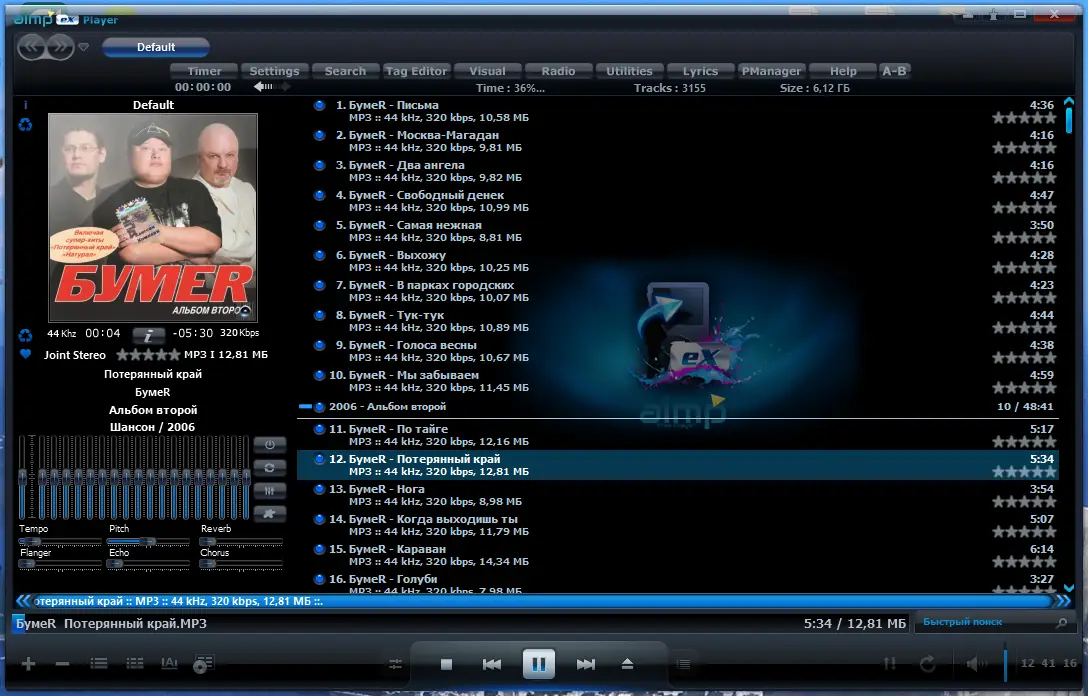Screen dimensions: 1088x696
Task: Open the Radio menu
Action: [x=558, y=71]
